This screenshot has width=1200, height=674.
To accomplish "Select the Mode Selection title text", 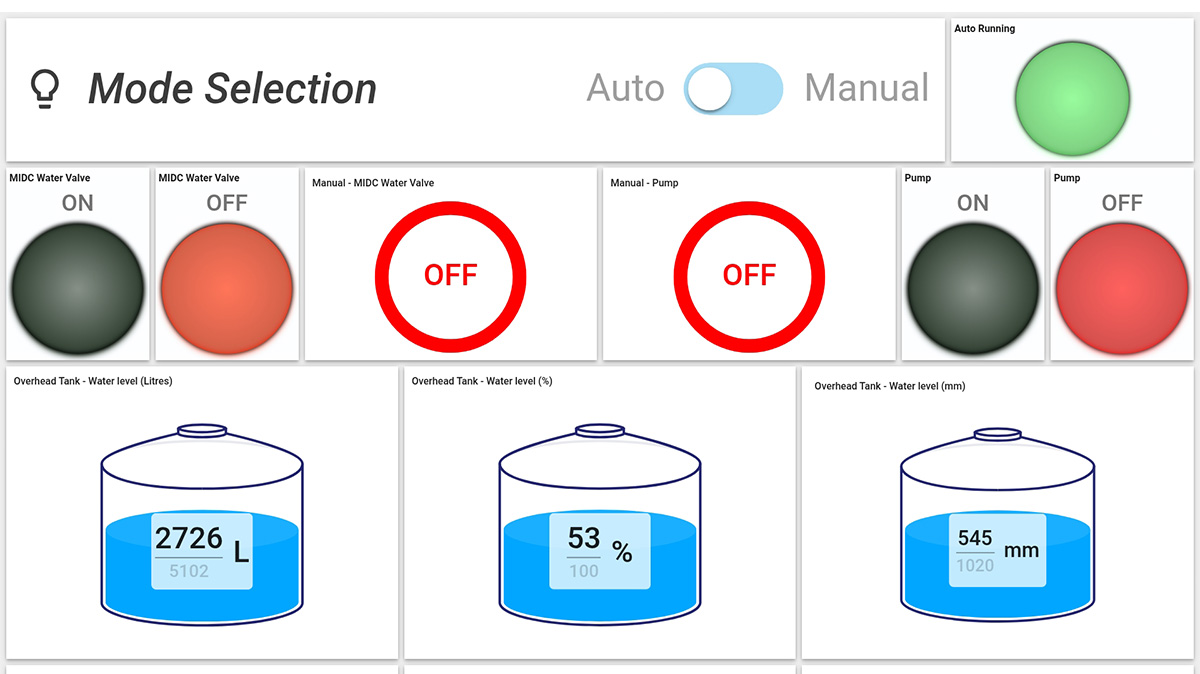I will pyautogui.click(x=232, y=88).
